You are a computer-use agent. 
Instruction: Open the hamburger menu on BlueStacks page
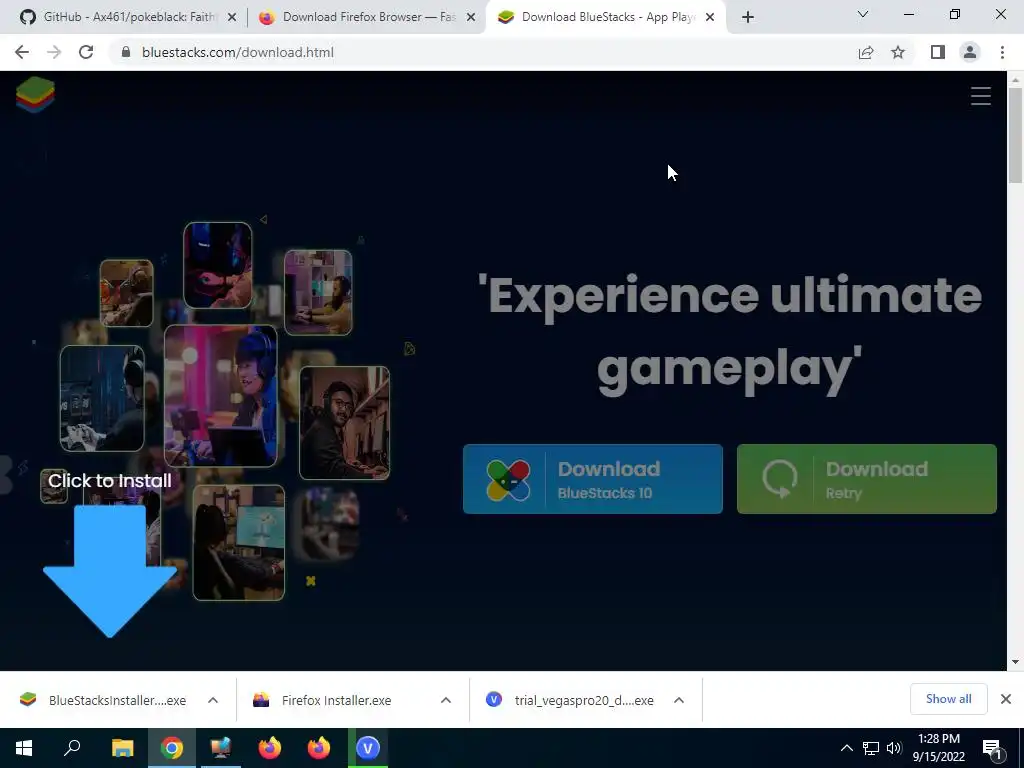[x=980, y=96]
